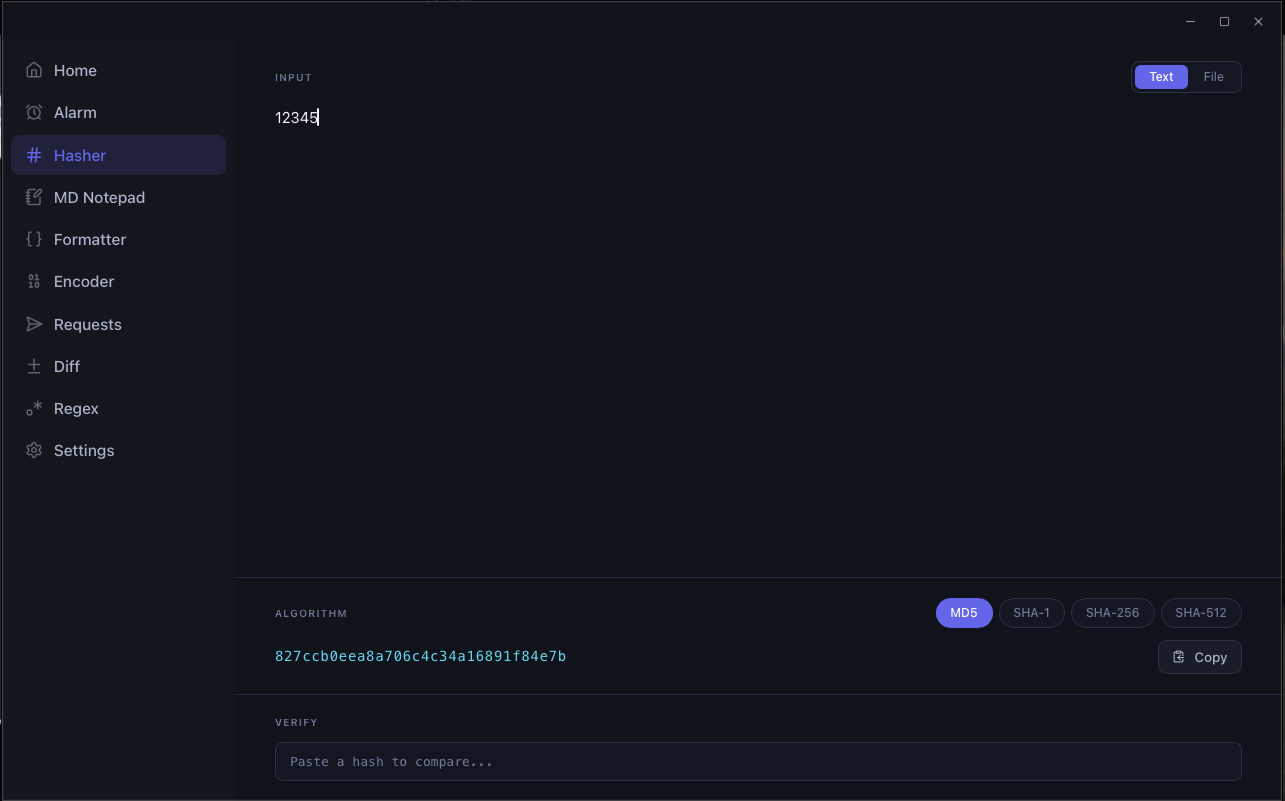This screenshot has width=1285, height=801.
Task: Open the Home screen from sidebar
Action: (x=34, y=70)
